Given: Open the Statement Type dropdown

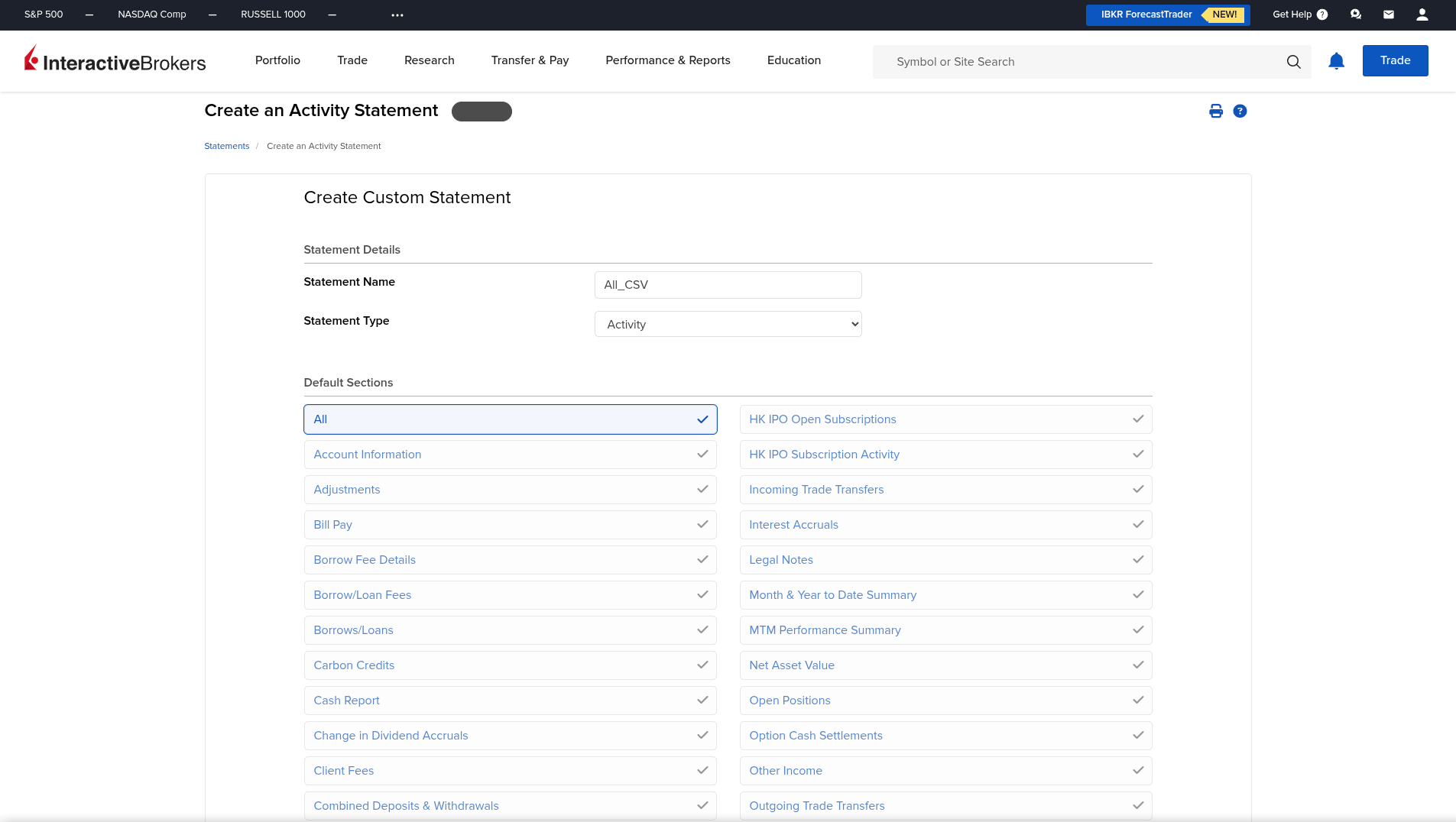Looking at the screenshot, I should pyautogui.click(x=728, y=324).
